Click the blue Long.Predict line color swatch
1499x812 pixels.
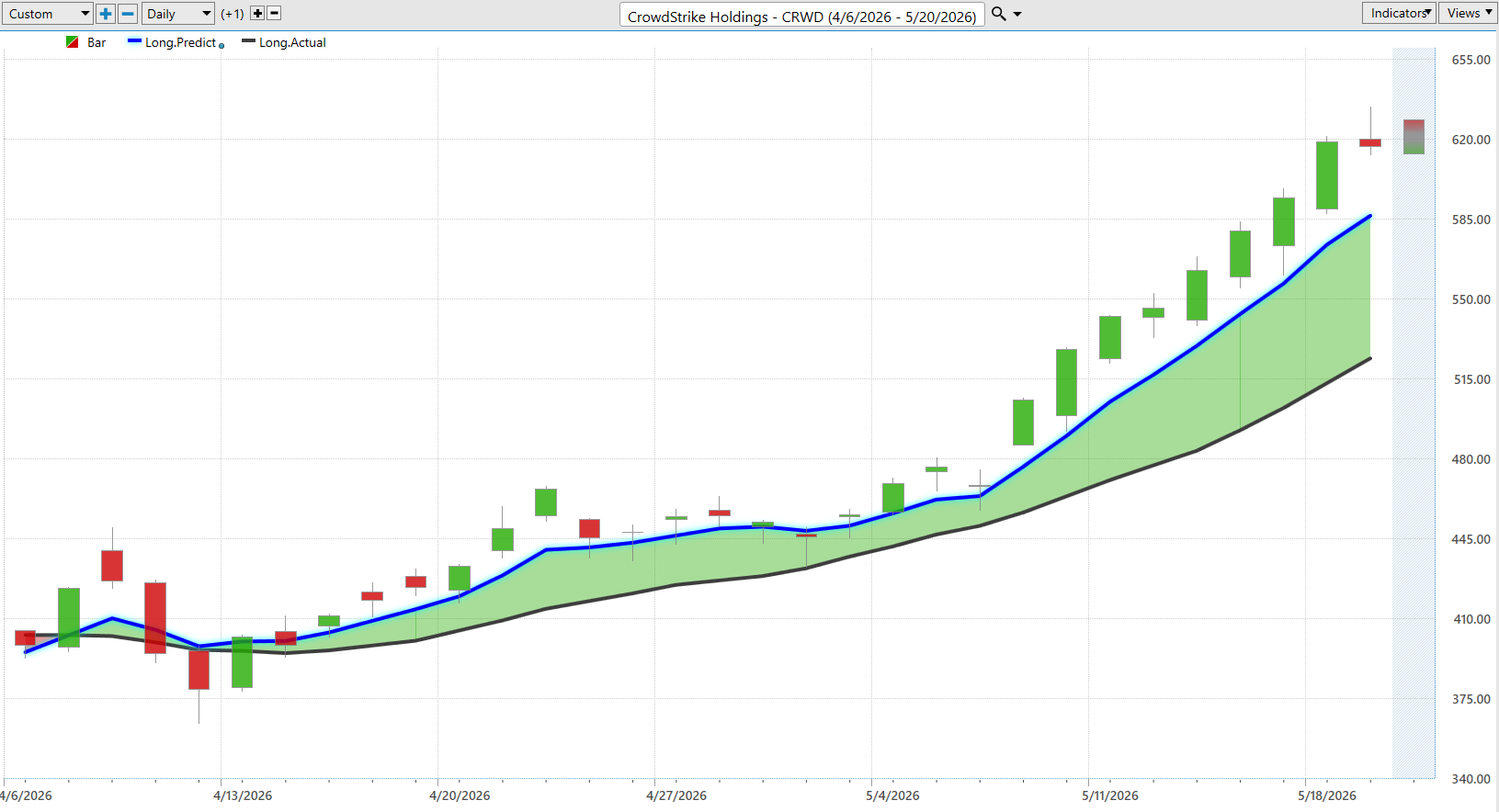(x=134, y=41)
